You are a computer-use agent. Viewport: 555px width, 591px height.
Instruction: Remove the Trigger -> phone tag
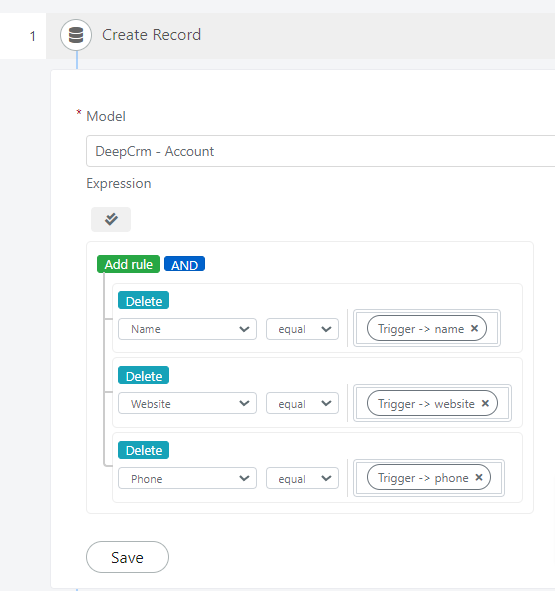pos(479,478)
